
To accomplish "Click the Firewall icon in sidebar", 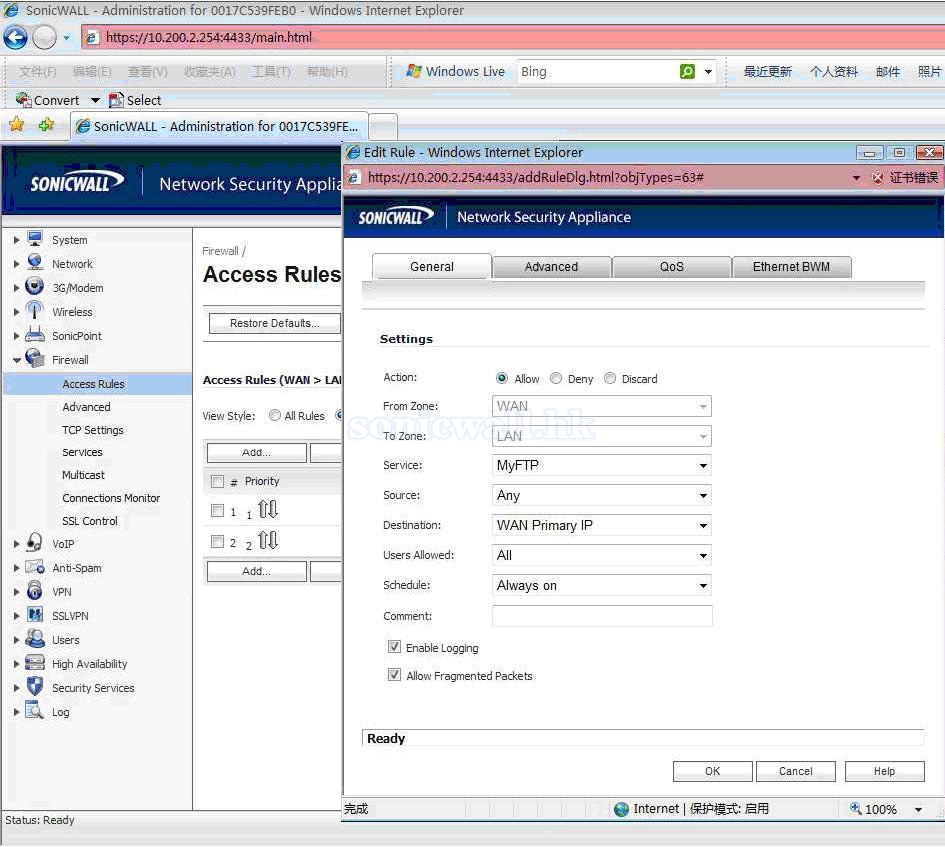I will (35, 359).
